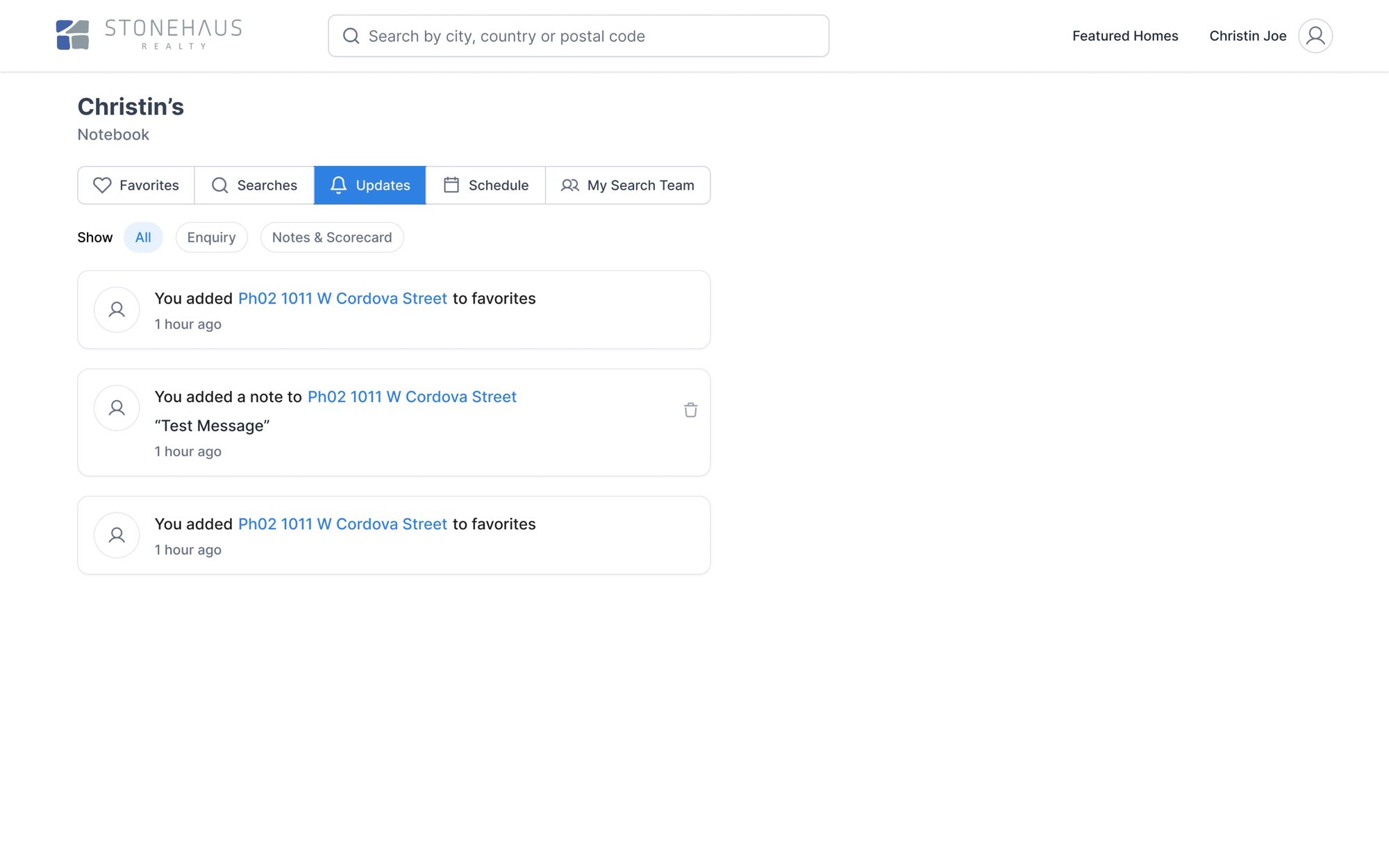Delete the Test Message note with trash icon
Screen dimensions: 1389x868
[x=690, y=410]
